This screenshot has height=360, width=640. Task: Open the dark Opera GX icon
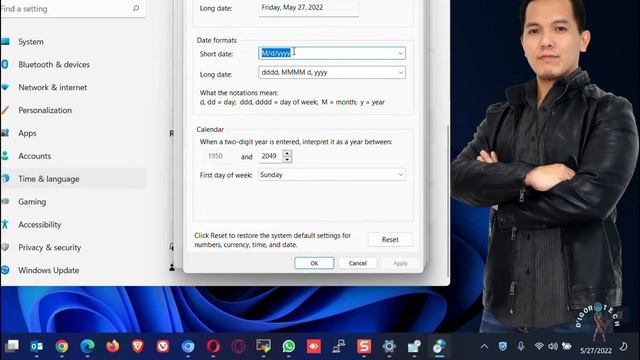pos(238,346)
